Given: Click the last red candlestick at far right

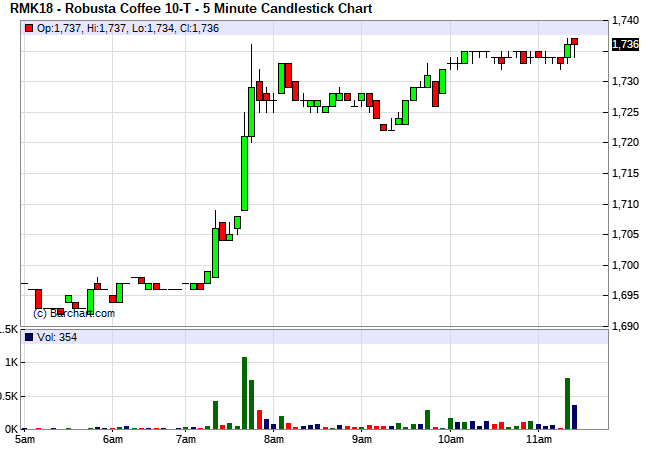Looking at the screenshot, I should point(575,41).
